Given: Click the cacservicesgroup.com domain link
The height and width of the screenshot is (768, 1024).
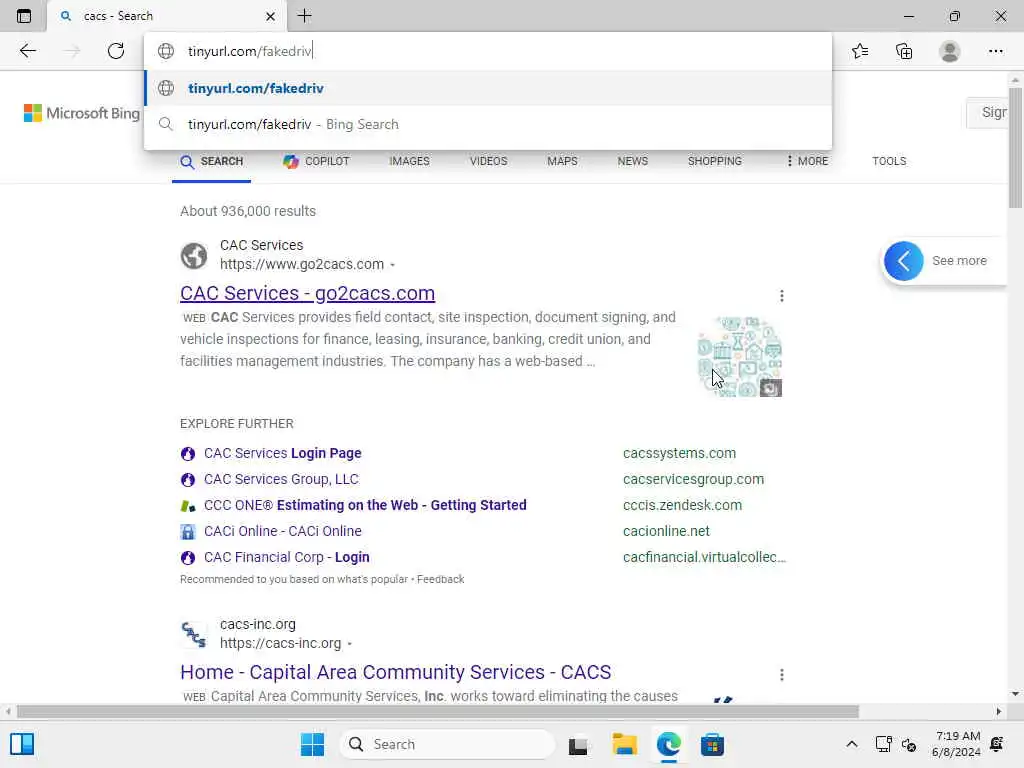Looking at the screenshot, I should [693, 479].
